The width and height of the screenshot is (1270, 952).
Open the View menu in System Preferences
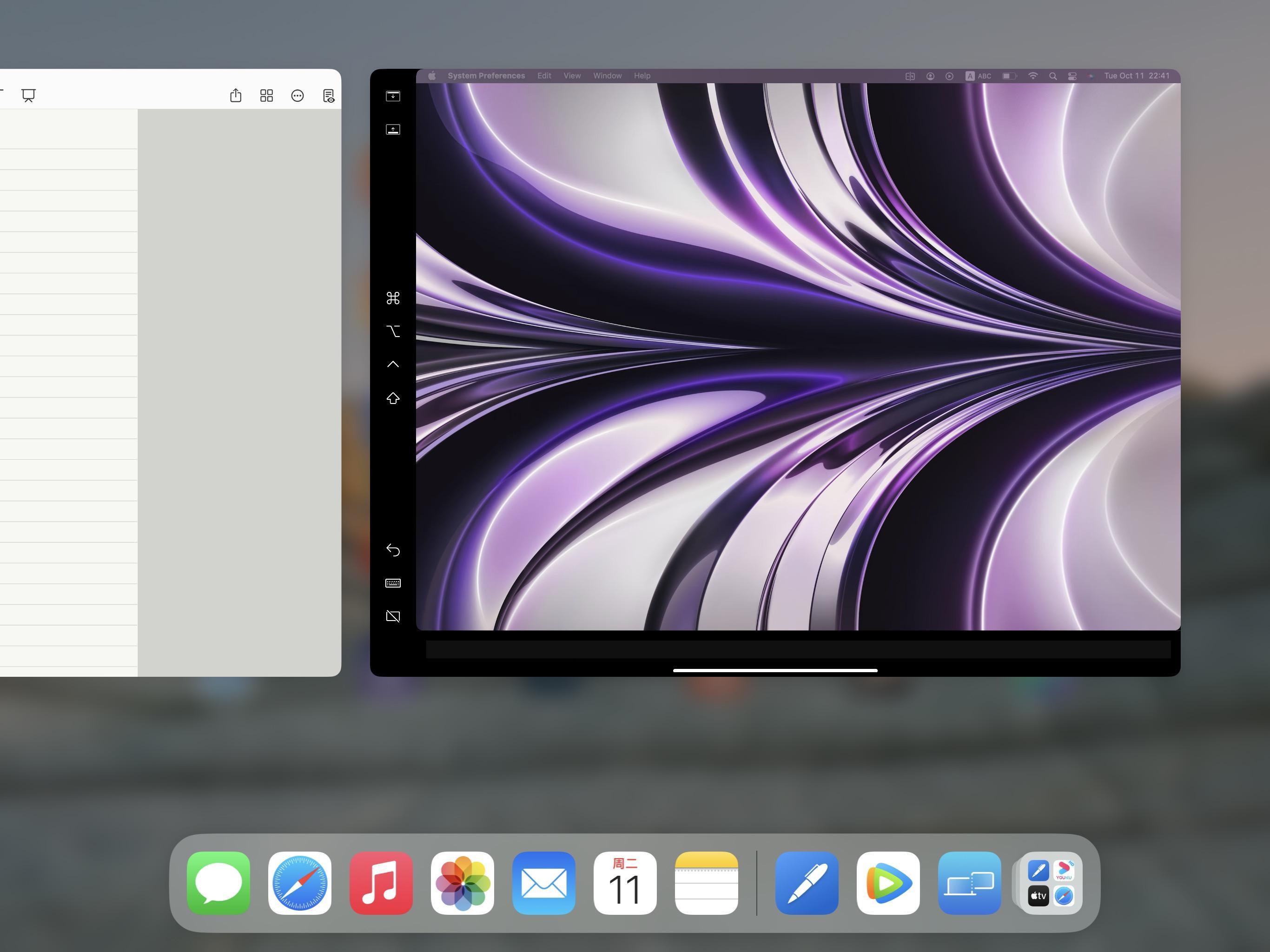(x=571, y=75)
